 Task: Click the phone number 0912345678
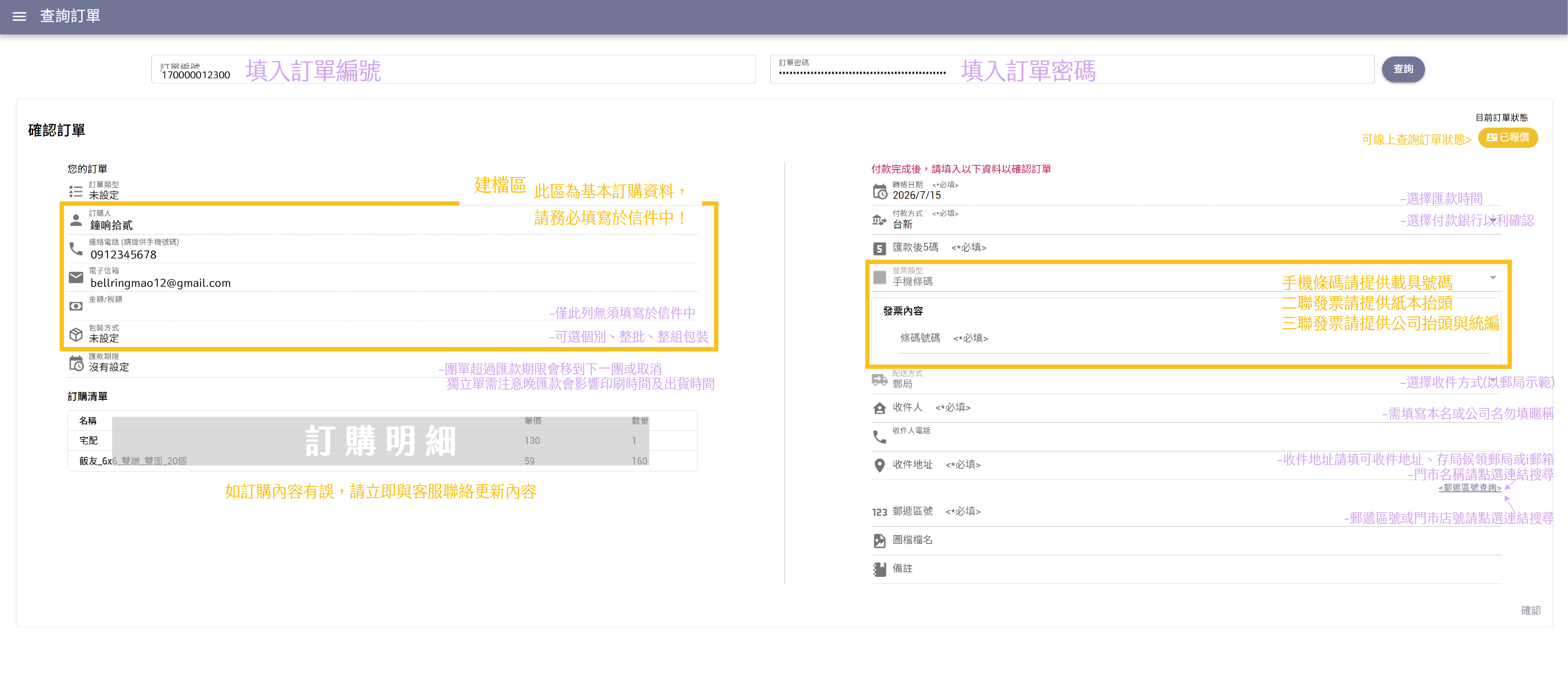click(124, 255)
